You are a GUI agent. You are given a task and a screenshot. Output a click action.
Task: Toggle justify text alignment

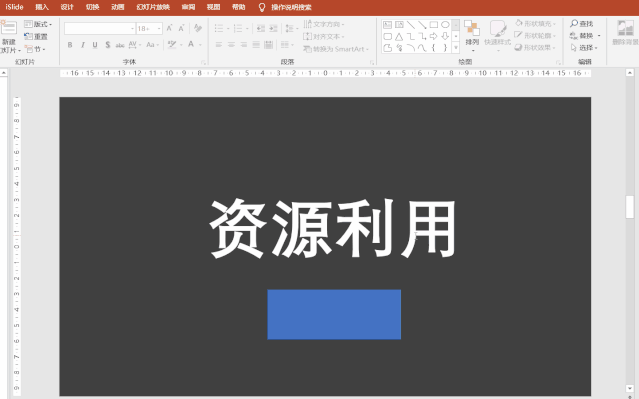(x=256, y=44)
